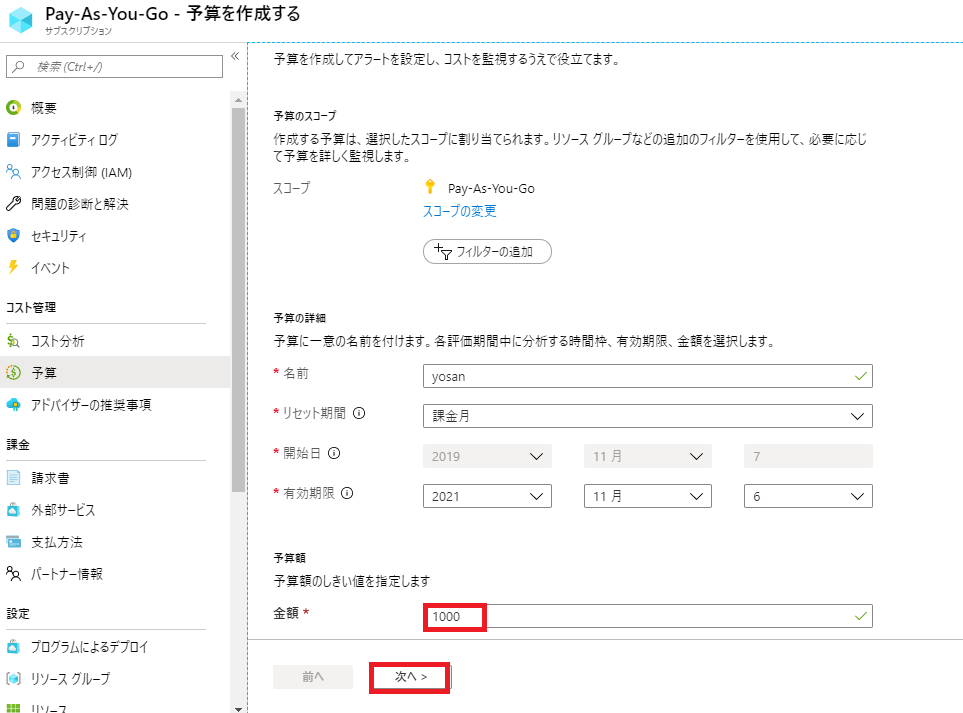
Task: Click the 外部サービス bag icon
Action: (x=14, y=510)
